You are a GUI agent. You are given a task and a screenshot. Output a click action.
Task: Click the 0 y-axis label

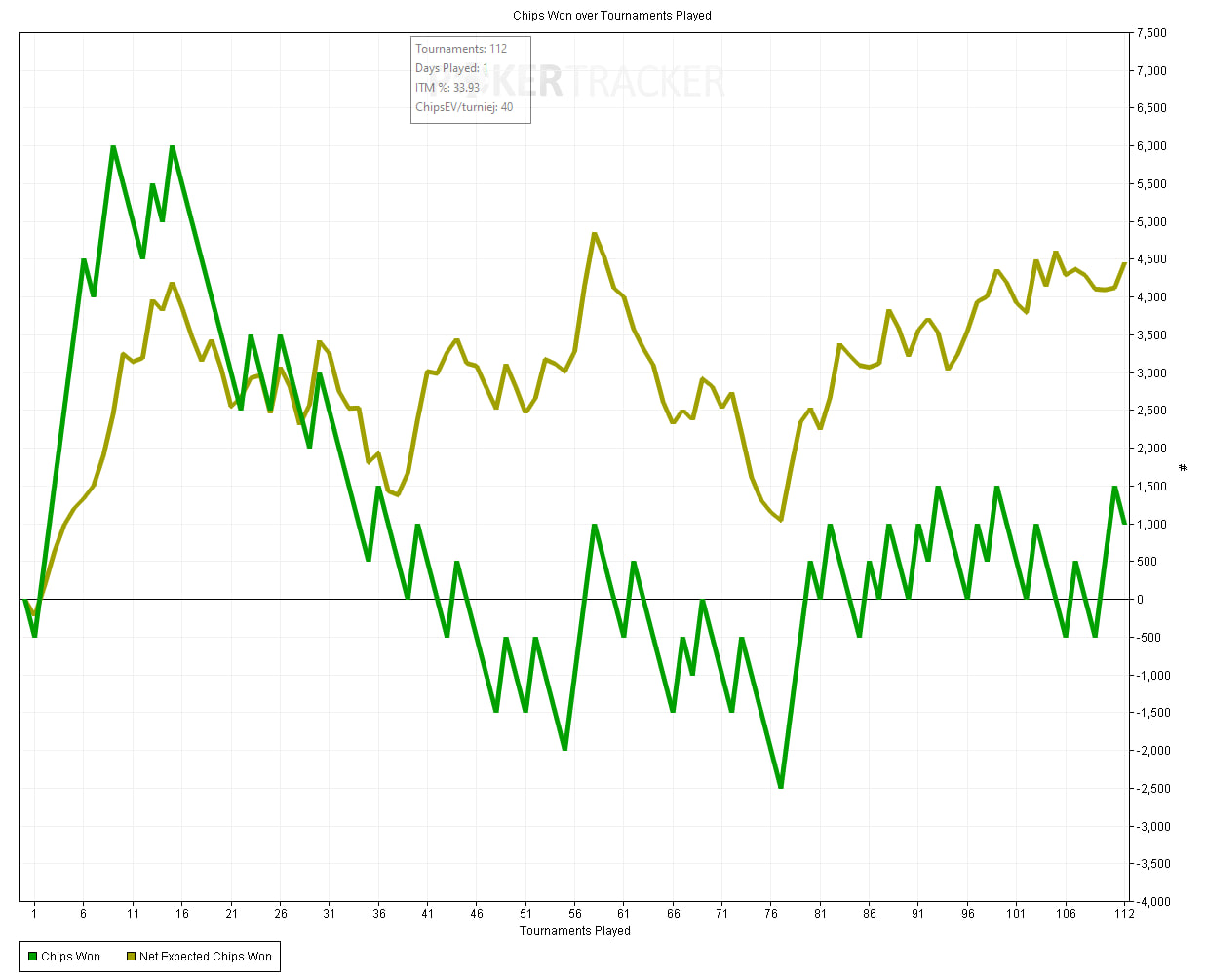[1141, 600]
